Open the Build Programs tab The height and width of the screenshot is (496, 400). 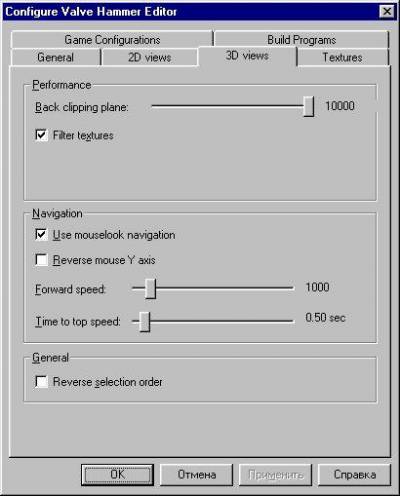pyautogui.click(x=301, y=39)
